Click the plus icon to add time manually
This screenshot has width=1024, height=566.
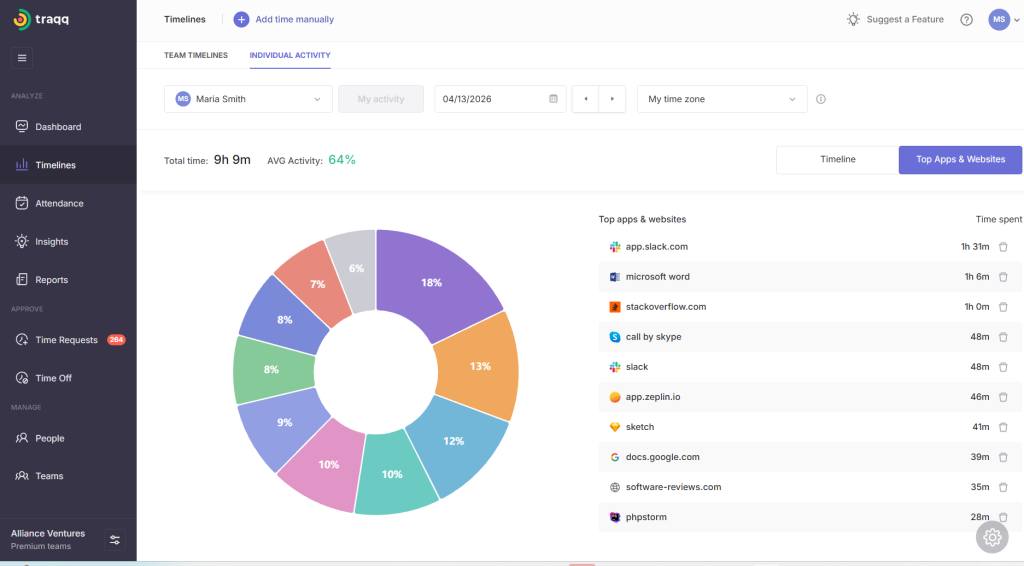[241, 19]
